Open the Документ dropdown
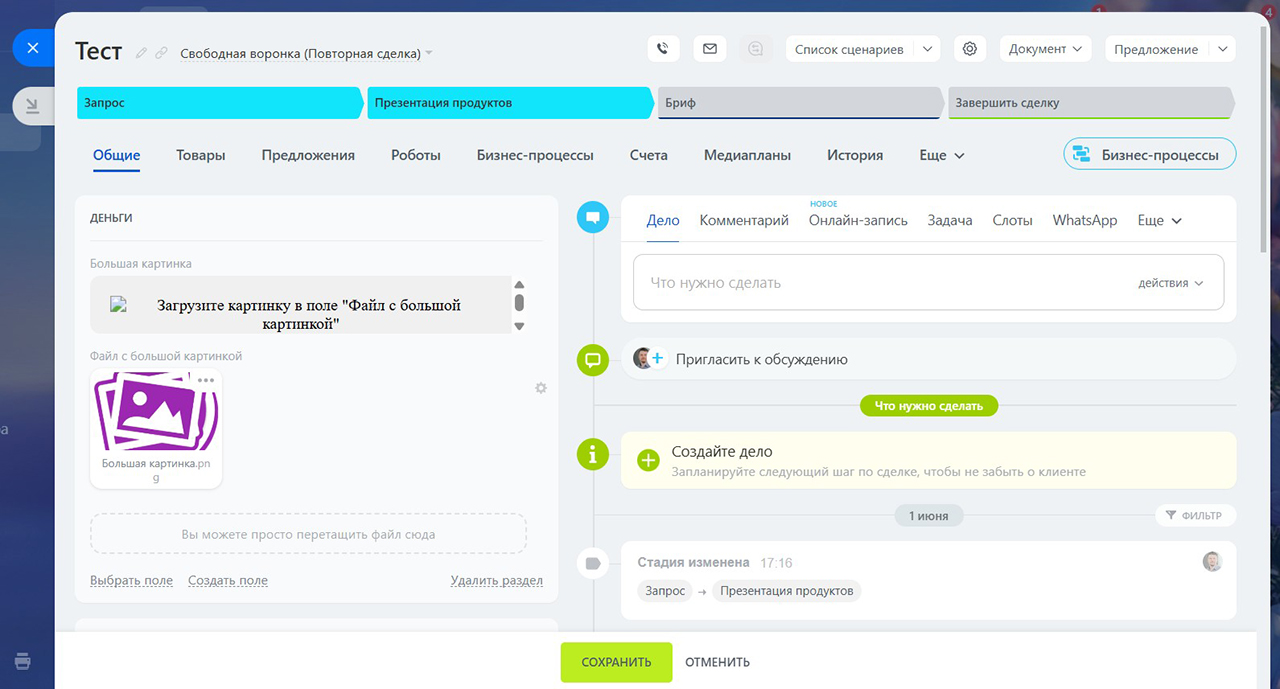Viewport: 1280px width, 689px height. tap(1046, 49)
